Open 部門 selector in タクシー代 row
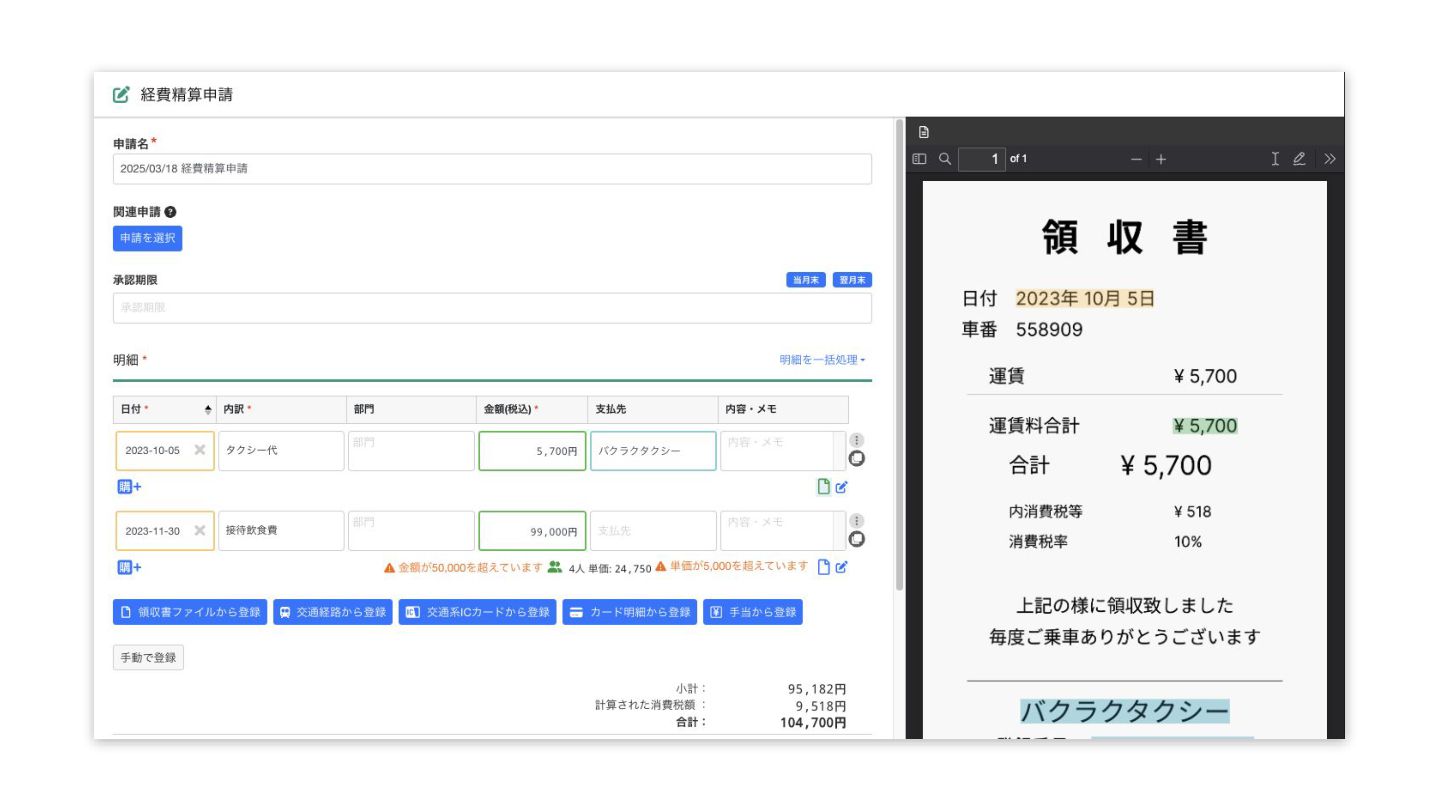Image resolution: width=1440 pixels, height=810 pixels. click(411, 451)
